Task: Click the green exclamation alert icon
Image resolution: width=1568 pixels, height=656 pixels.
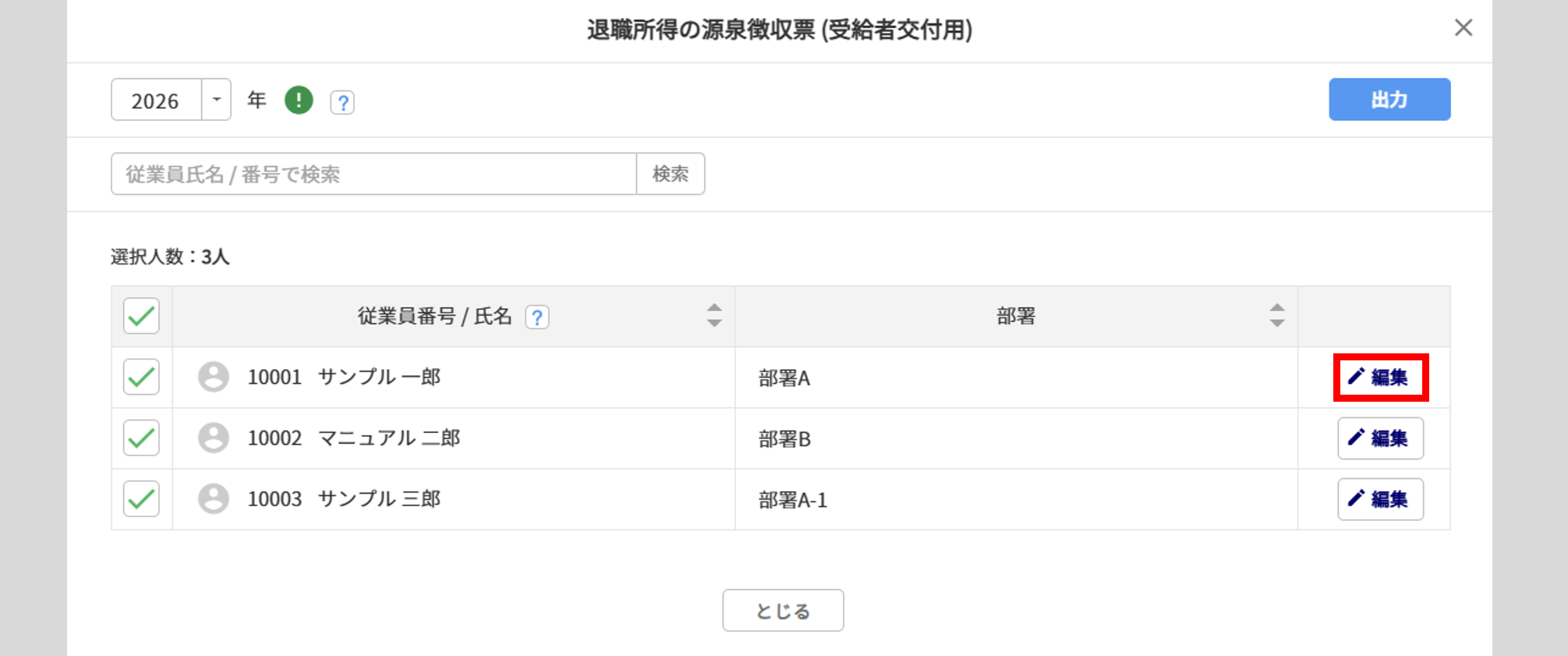Action: point(299,101)
